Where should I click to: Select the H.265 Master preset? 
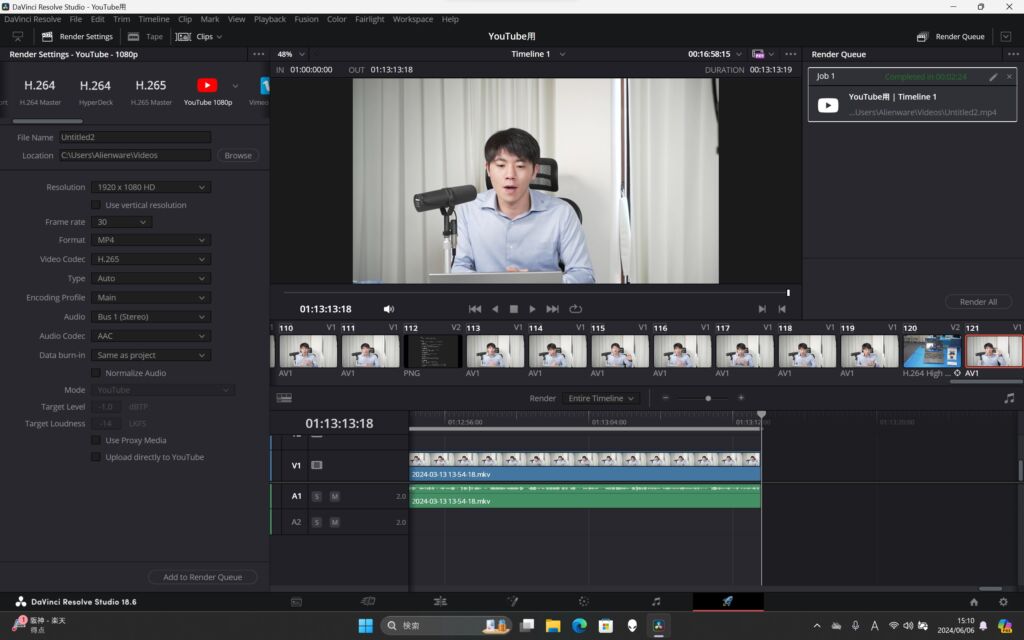click(151, 92)
